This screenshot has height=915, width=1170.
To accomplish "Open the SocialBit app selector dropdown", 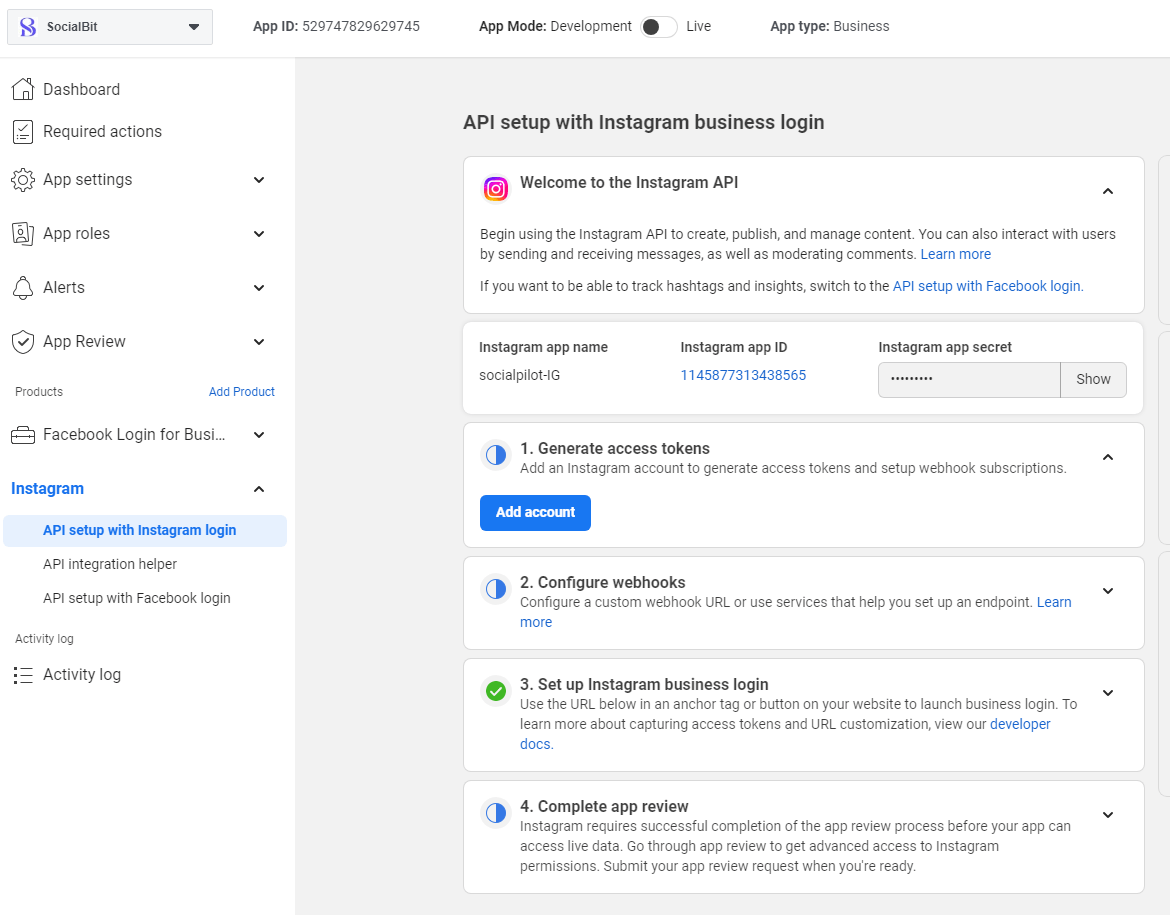I will click(x=110, y=27).
